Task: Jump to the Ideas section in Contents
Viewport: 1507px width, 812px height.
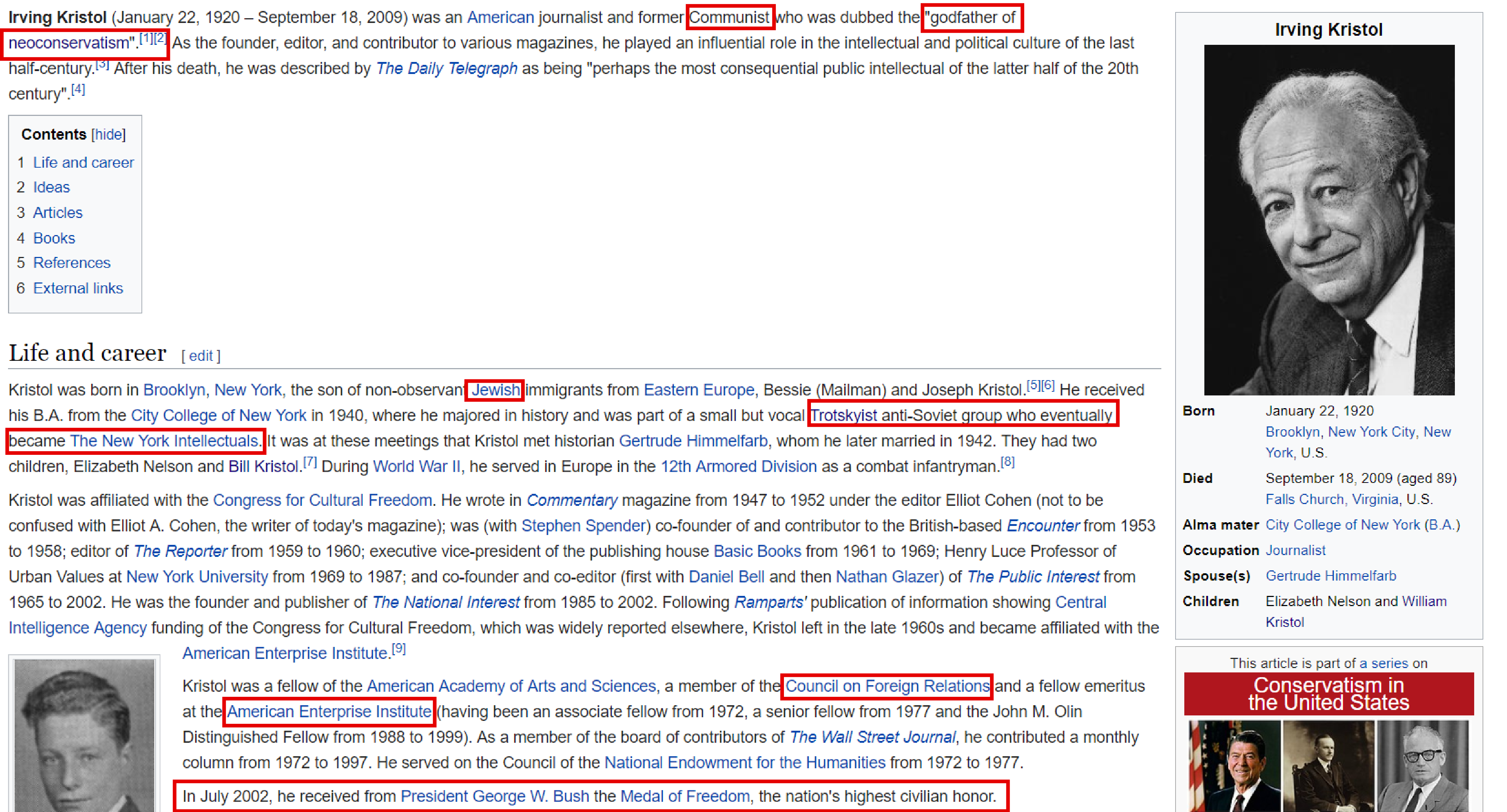Action: point(51,187)
